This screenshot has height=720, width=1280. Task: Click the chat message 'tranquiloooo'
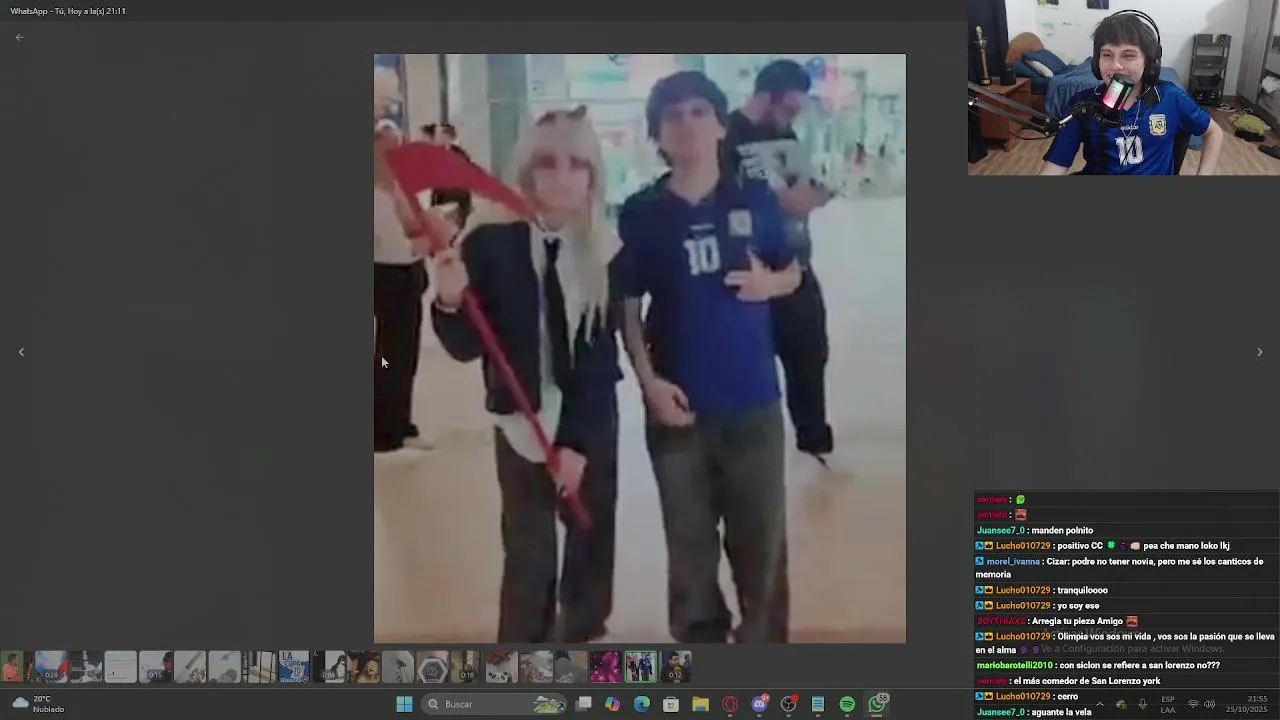coord(1082,590)
